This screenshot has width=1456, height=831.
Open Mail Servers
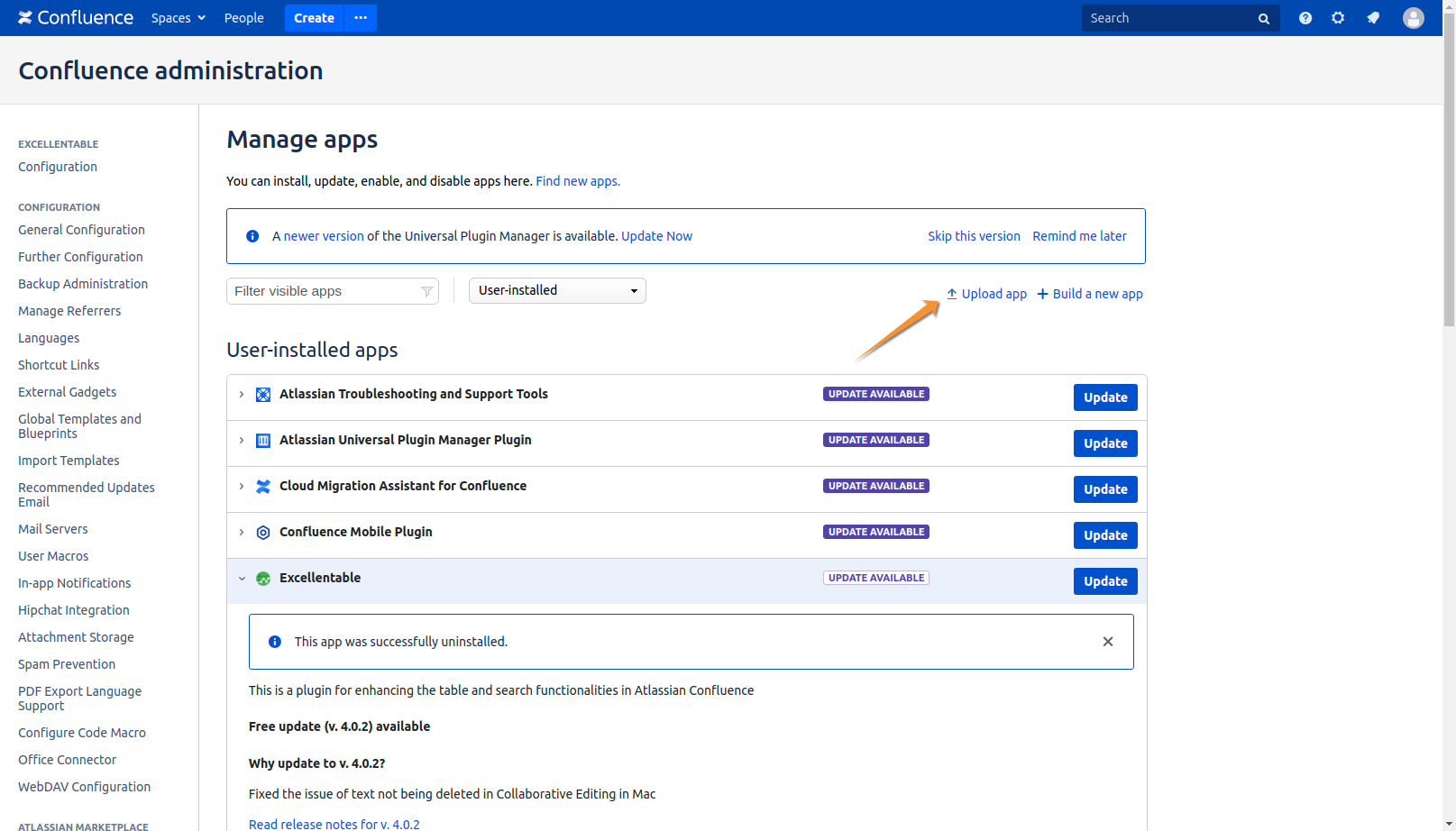(x=53, y=529)
